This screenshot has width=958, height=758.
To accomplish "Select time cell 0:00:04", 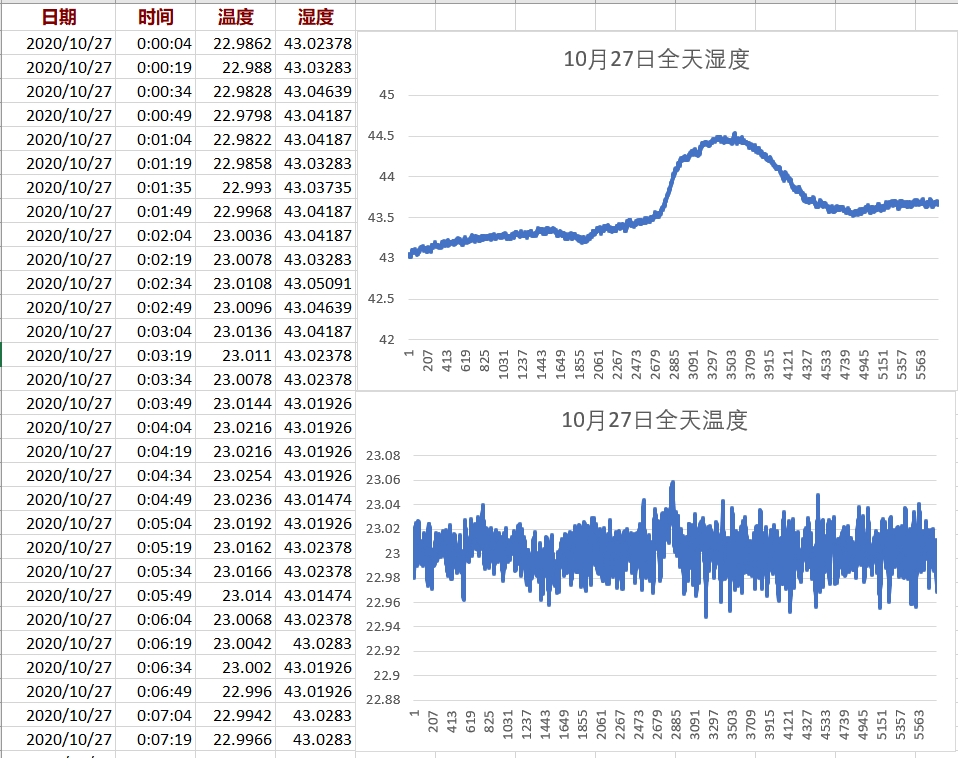I will pyautogui.click(x=156, y=43).
